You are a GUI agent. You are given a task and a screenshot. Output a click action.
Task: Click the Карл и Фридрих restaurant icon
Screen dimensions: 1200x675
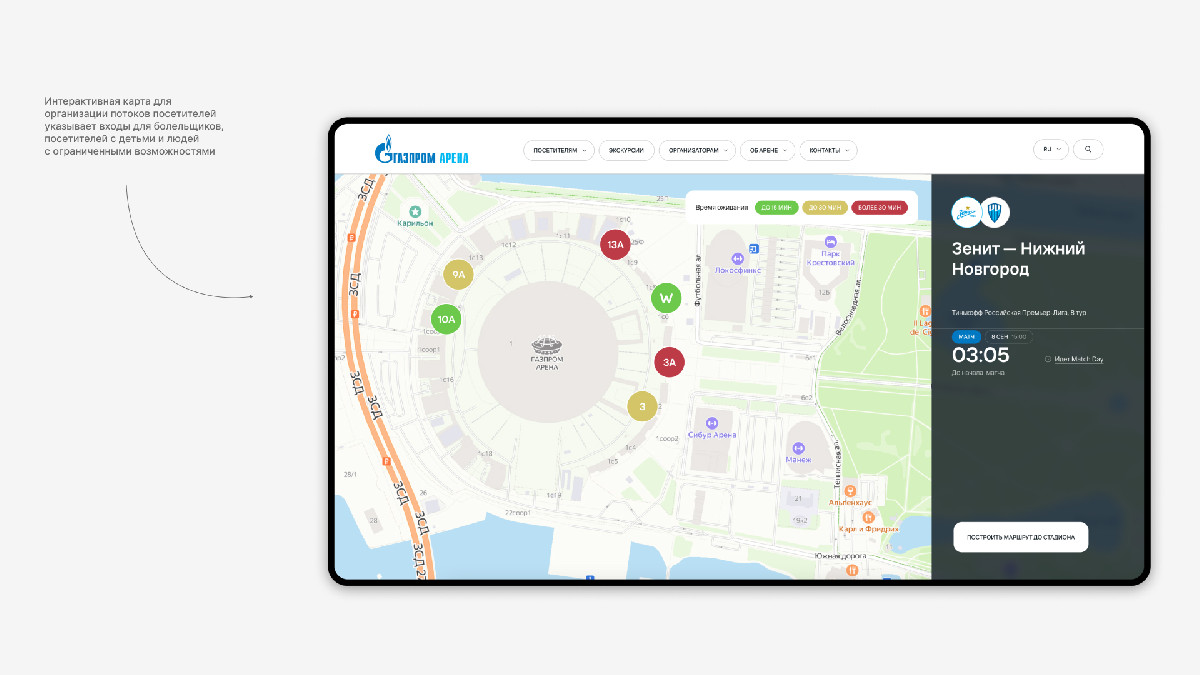point(870,517)
